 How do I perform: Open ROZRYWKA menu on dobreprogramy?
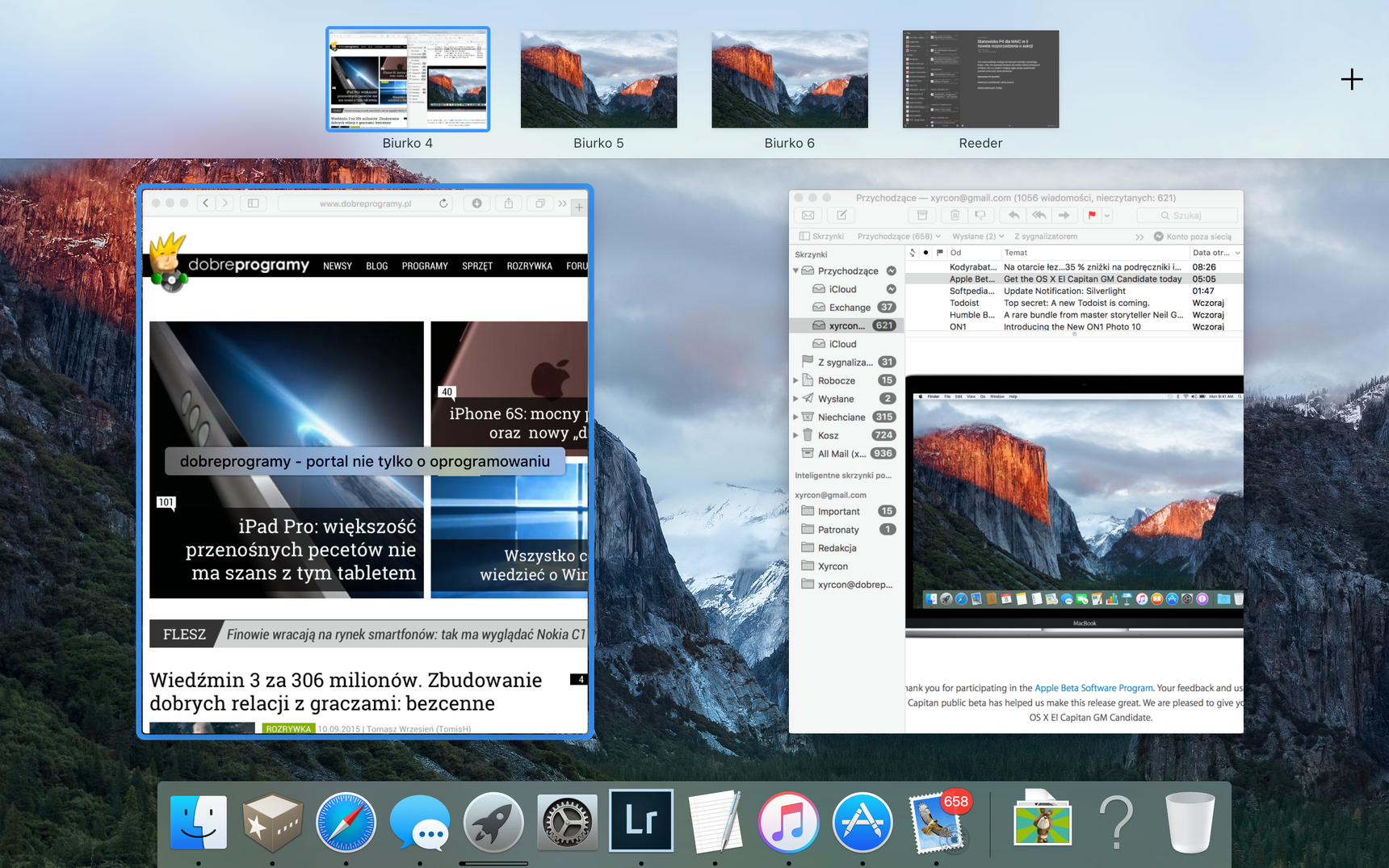[530, 266]
